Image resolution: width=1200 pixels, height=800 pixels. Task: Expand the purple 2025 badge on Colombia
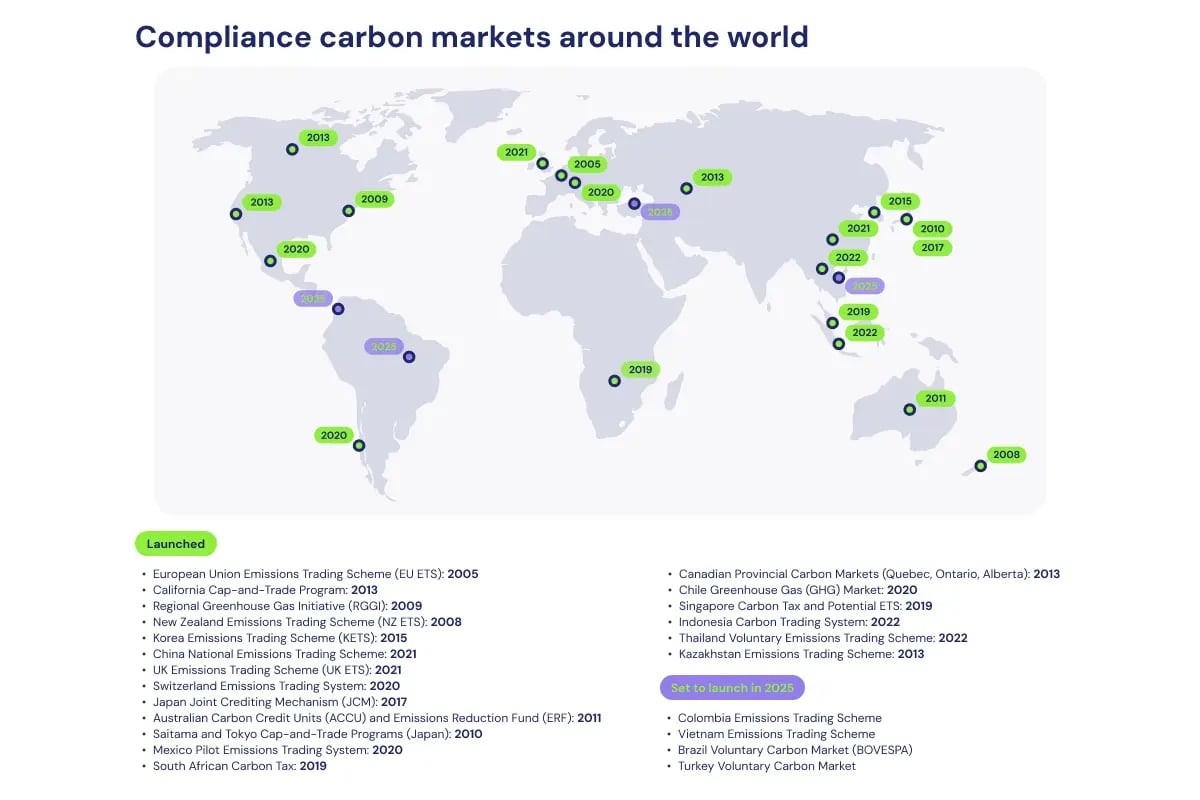(312, 297)
